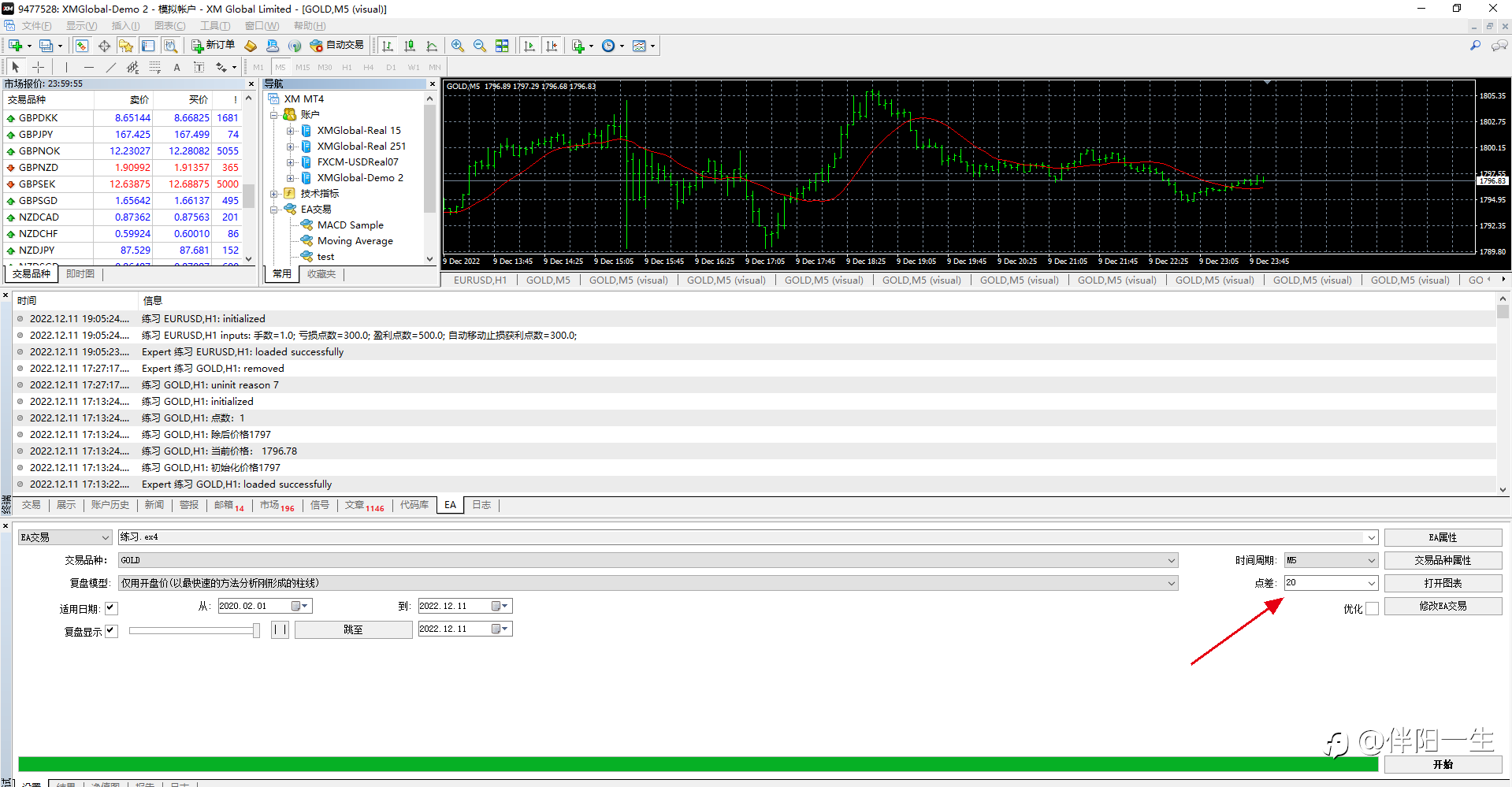Open the 文件(F) menu
The image size is (1512, 787).
click(36, 26)
